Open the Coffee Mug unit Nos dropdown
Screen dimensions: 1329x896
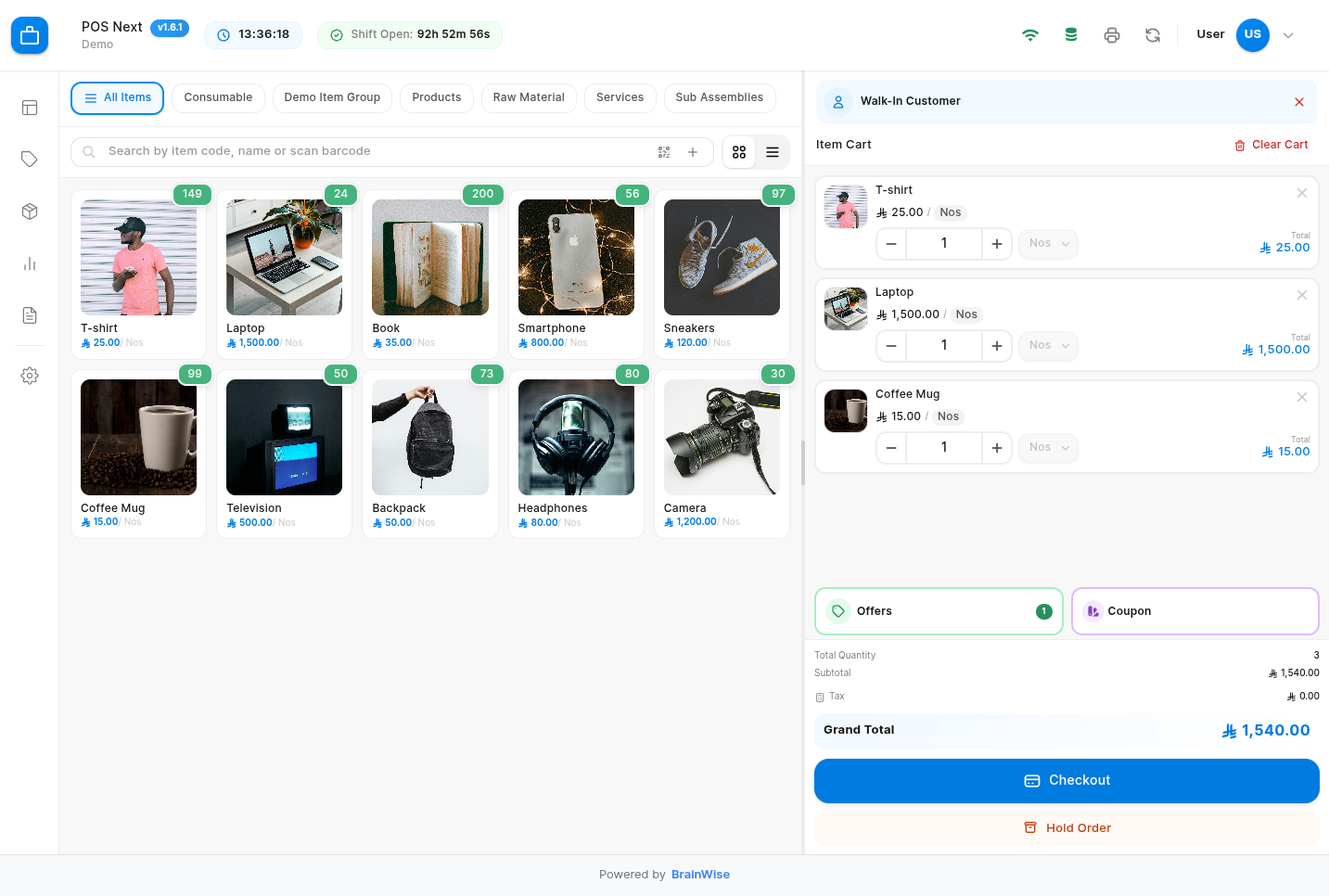point(1048,448)
